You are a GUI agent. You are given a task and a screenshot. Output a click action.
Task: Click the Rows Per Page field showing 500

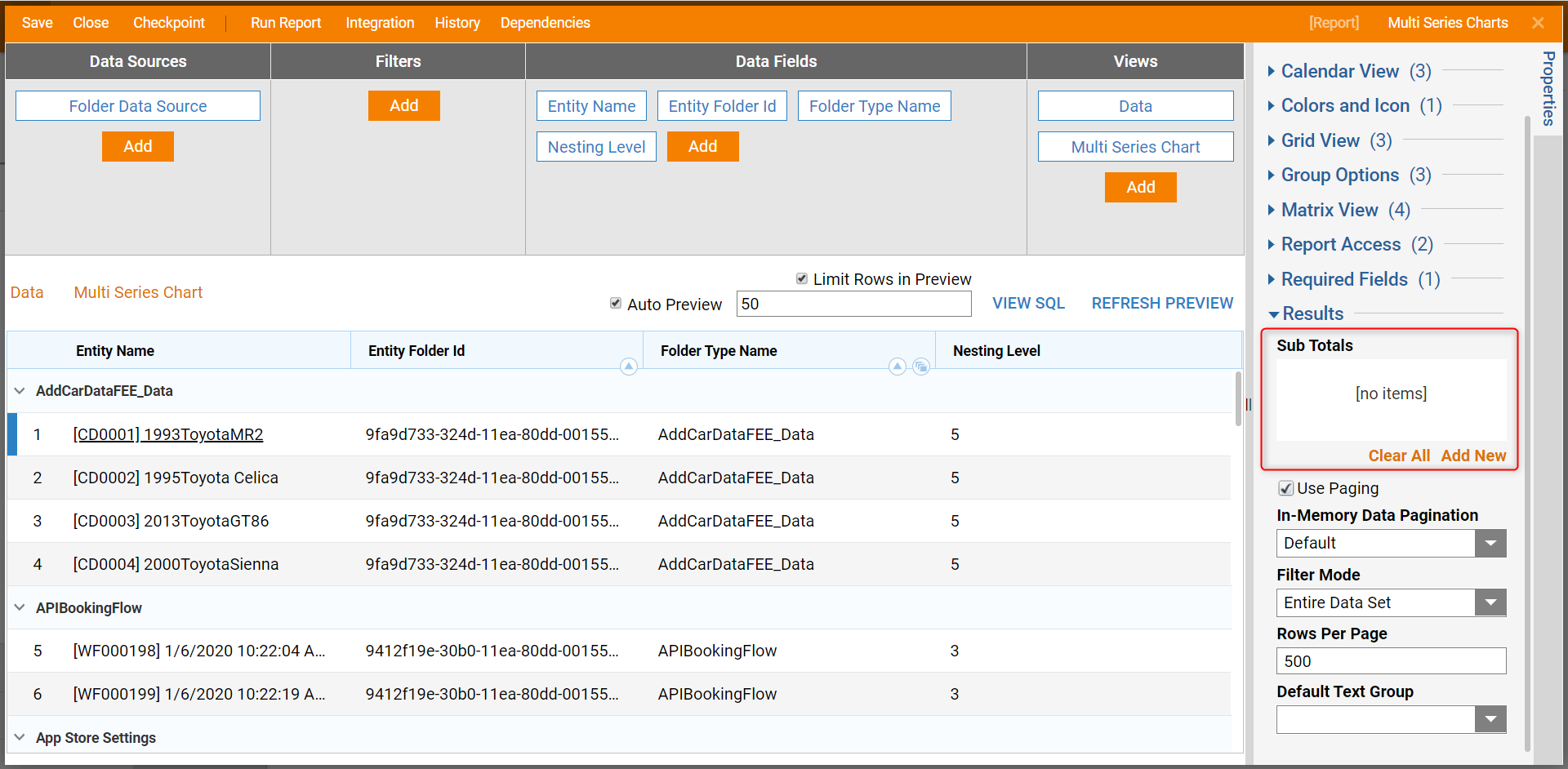coord(1391,661)
